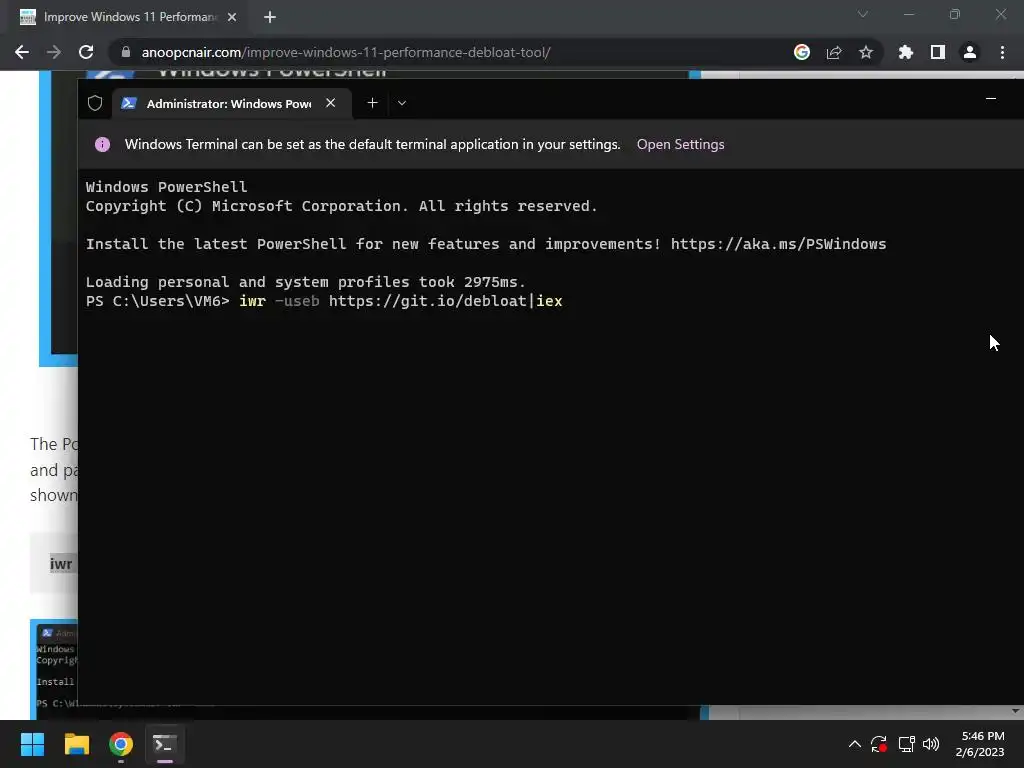Image resolution: width=1024 pixels, height=768 pixels.
Task: Open terminal profiles dropdown chevron
Action: [x=402, y=103]
